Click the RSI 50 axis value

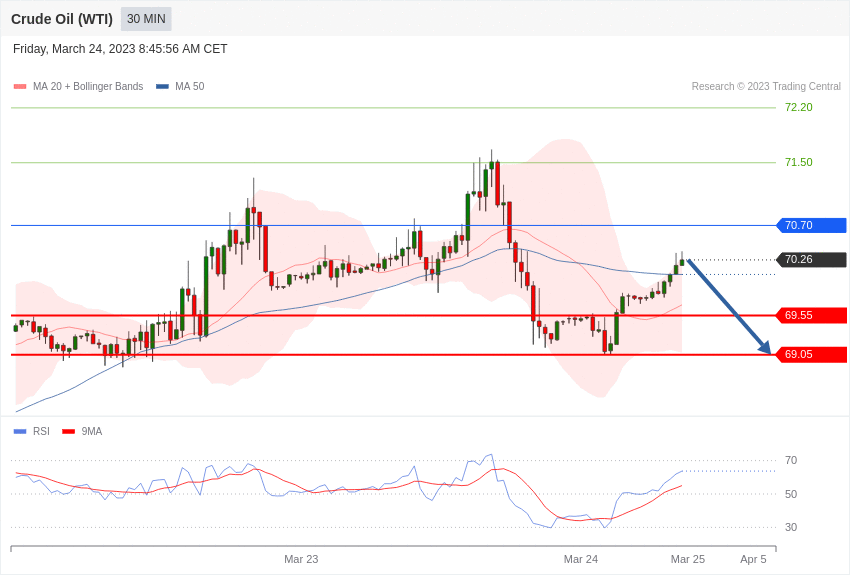pos(791,494)
